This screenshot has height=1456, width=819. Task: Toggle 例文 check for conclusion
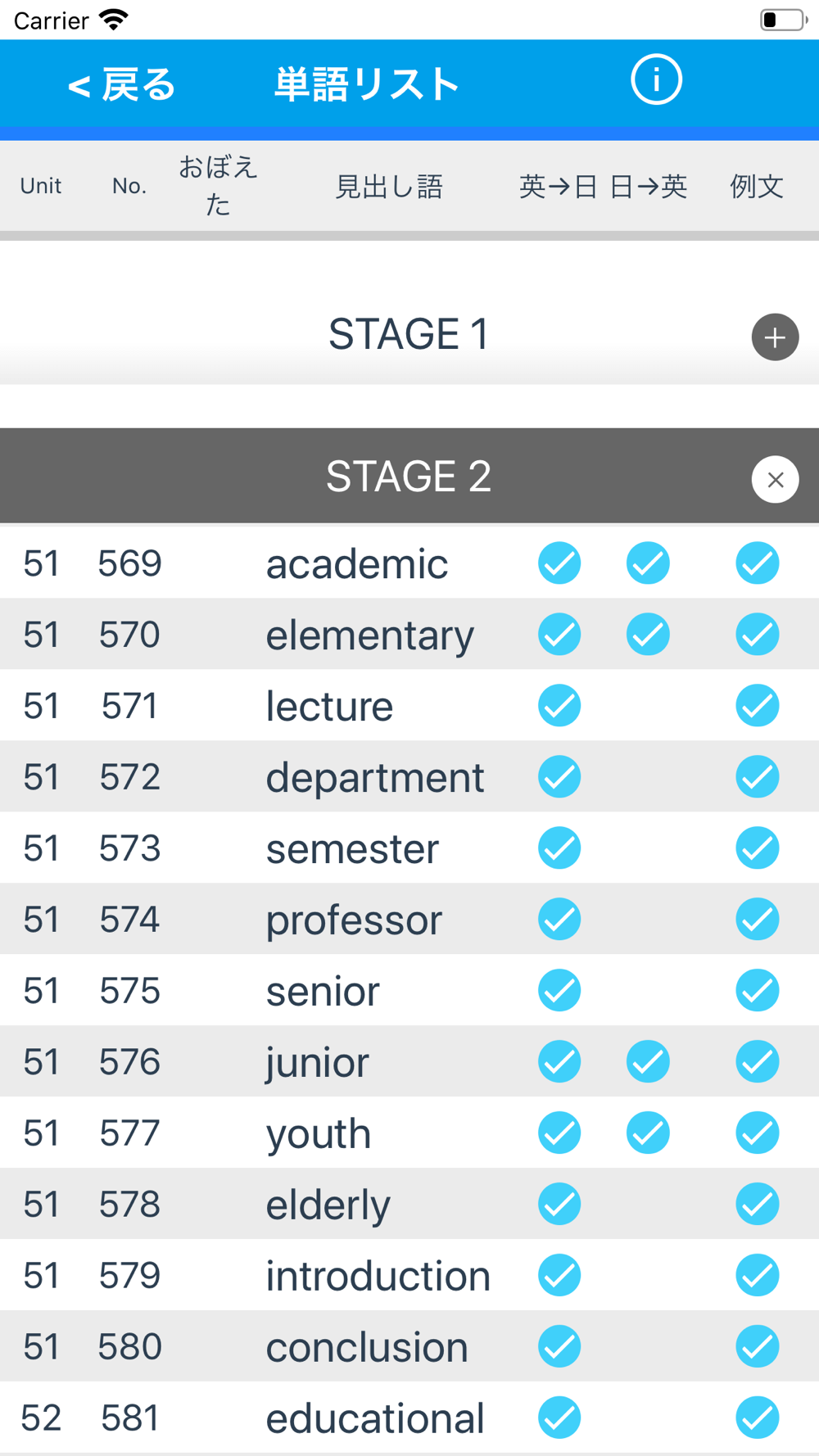coord(757,1347)
